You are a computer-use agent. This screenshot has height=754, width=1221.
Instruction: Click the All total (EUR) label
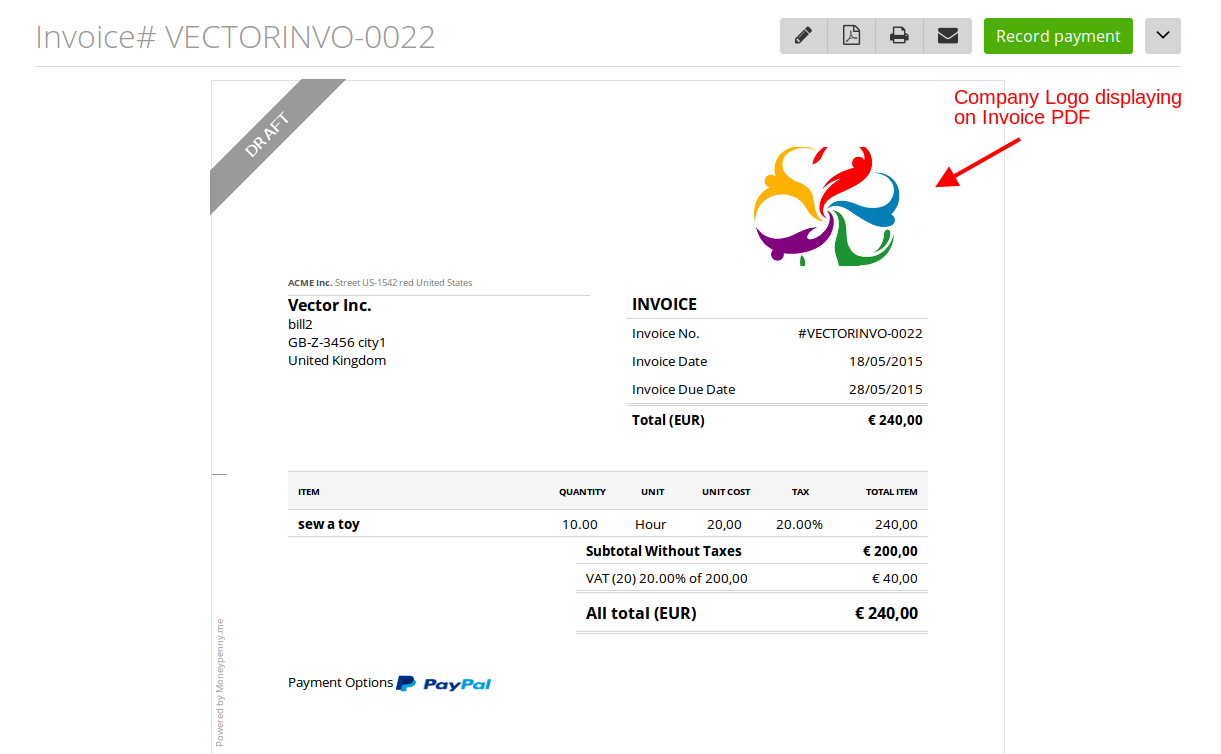641,613
